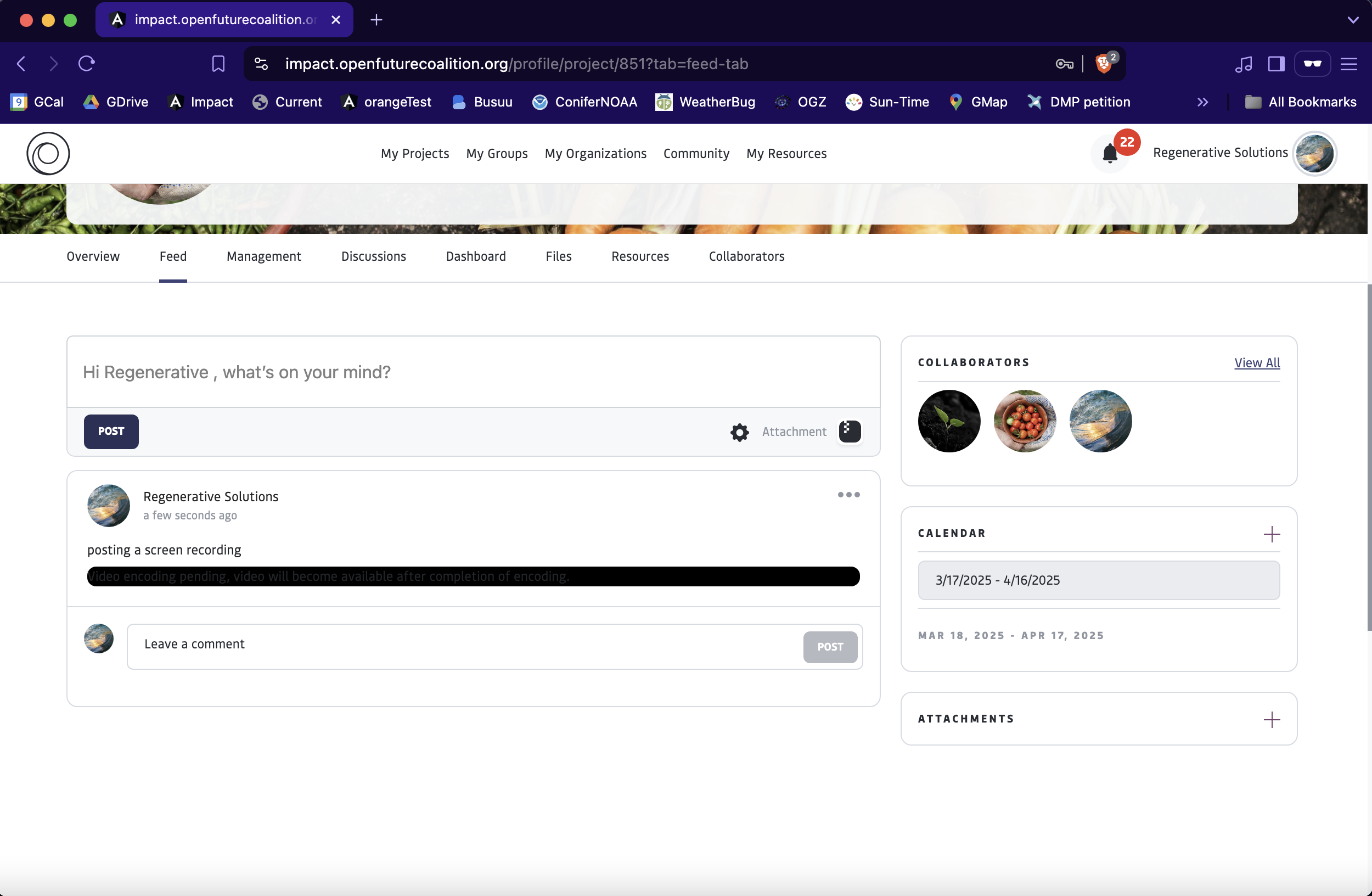Expand the Calendar plus button
This screenshot has height=896, width=1372.
[1272, 534]
